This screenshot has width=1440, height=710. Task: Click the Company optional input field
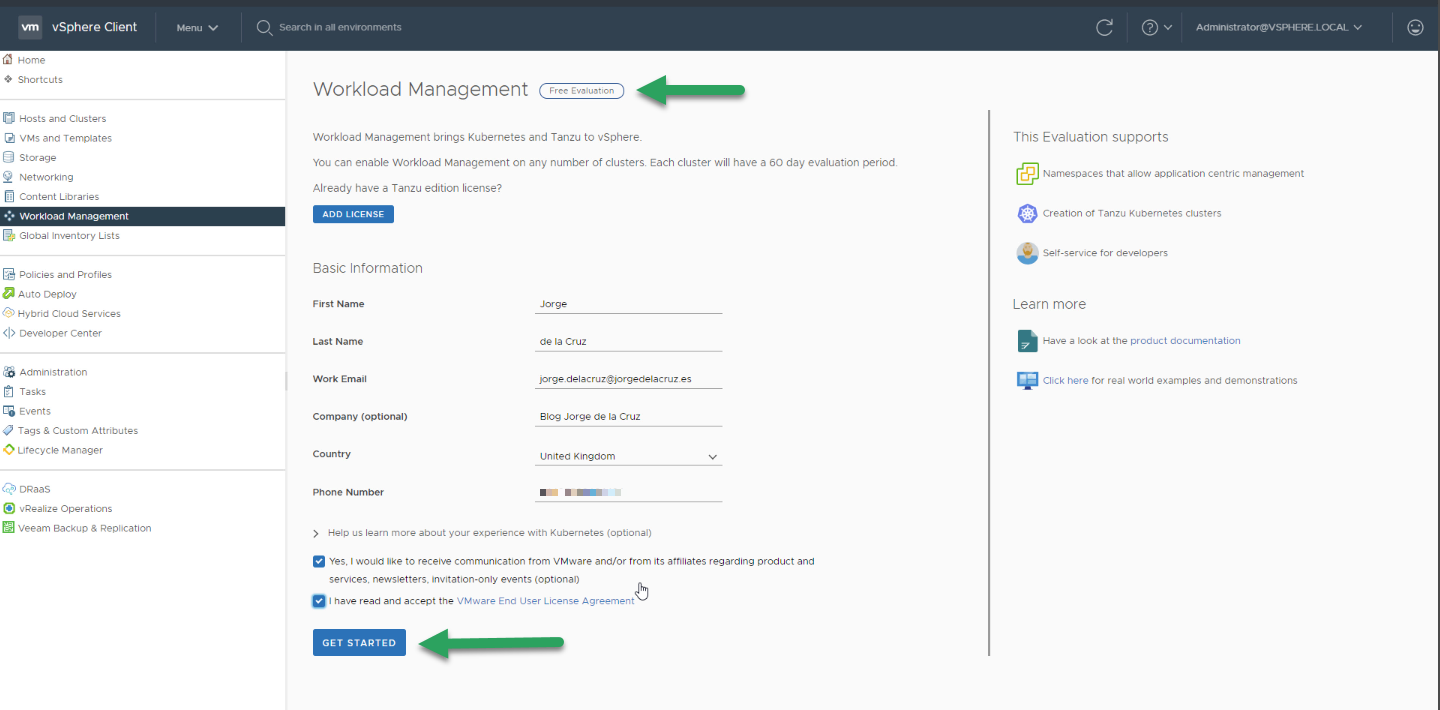(x=629, y=416)
